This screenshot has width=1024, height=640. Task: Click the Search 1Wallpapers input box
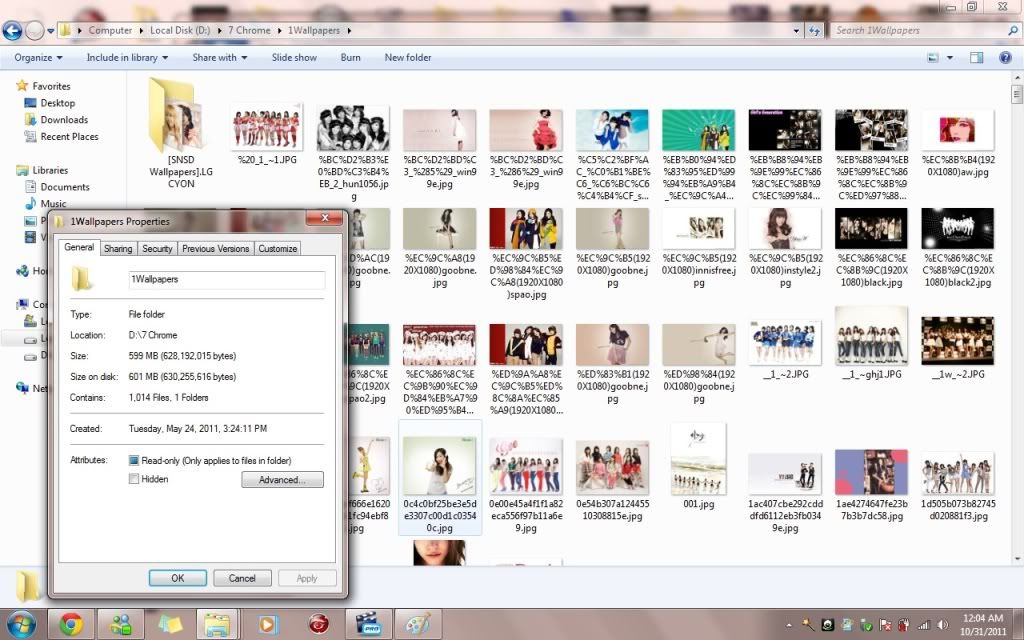[920, 30]
